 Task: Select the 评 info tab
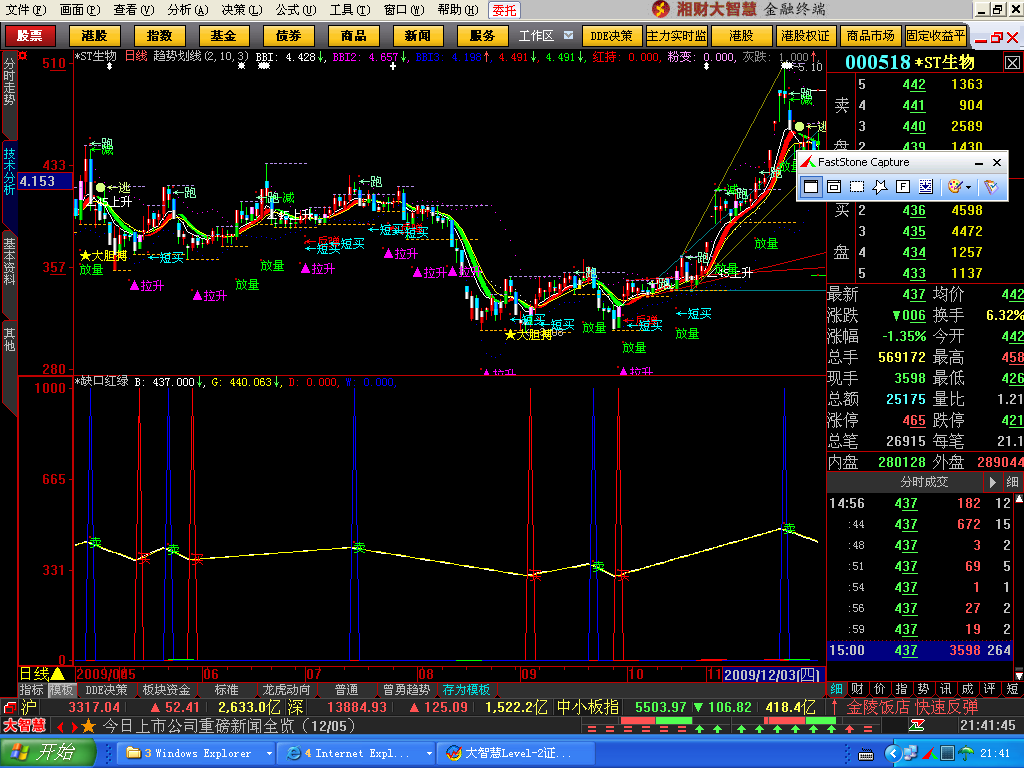coord(989,689)
